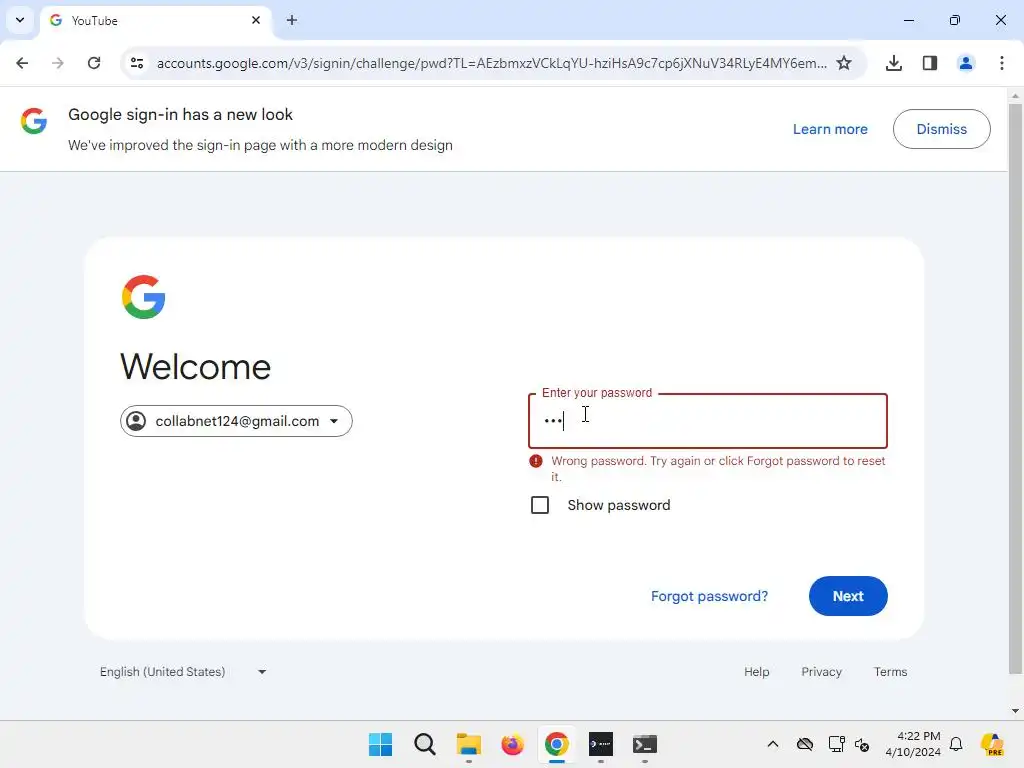The height and width of the screenshot is (768, 1024).
Task: Open Chrome's three-dot menu
Action: tap(1001, 63)
